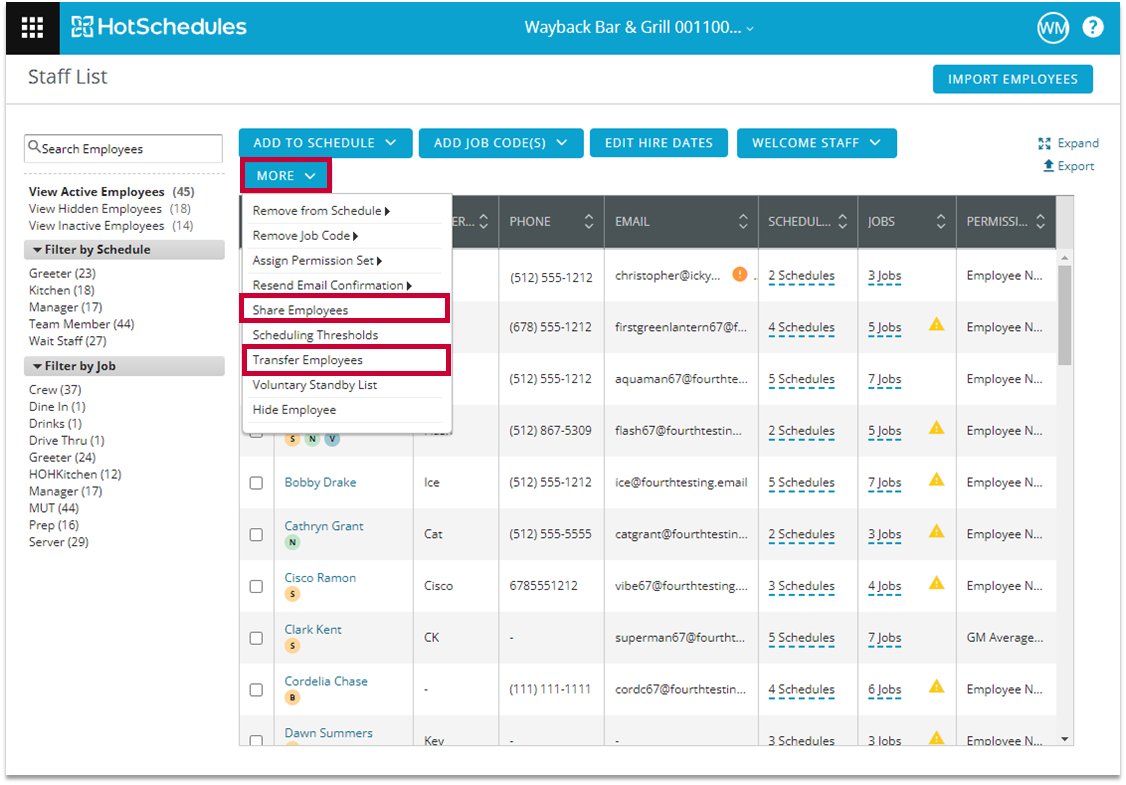Collapse the Filter by Schedule section
The image size is (1126, 785).
pos(124,249)
